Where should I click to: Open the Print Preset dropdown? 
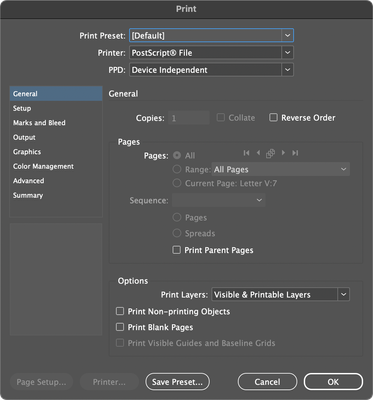tap(211, 35)
